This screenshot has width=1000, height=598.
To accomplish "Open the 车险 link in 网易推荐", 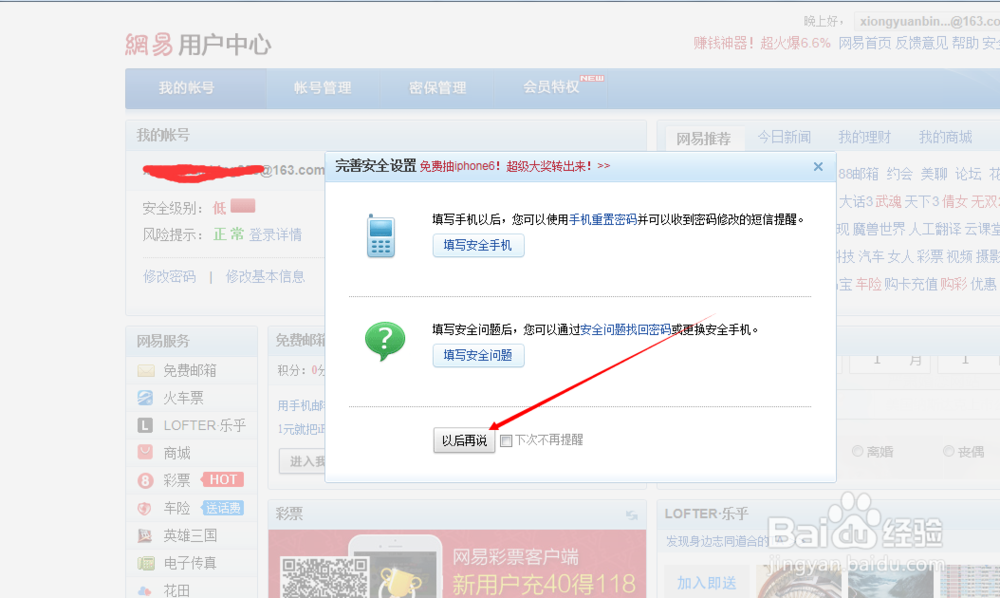I will (868, 284).
